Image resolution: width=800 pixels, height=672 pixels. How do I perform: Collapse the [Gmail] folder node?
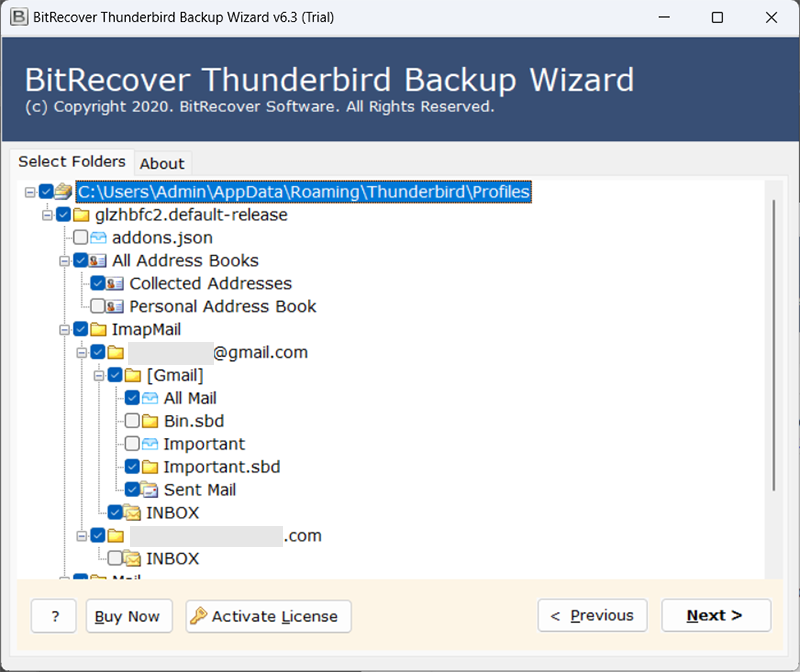[98, 375]
